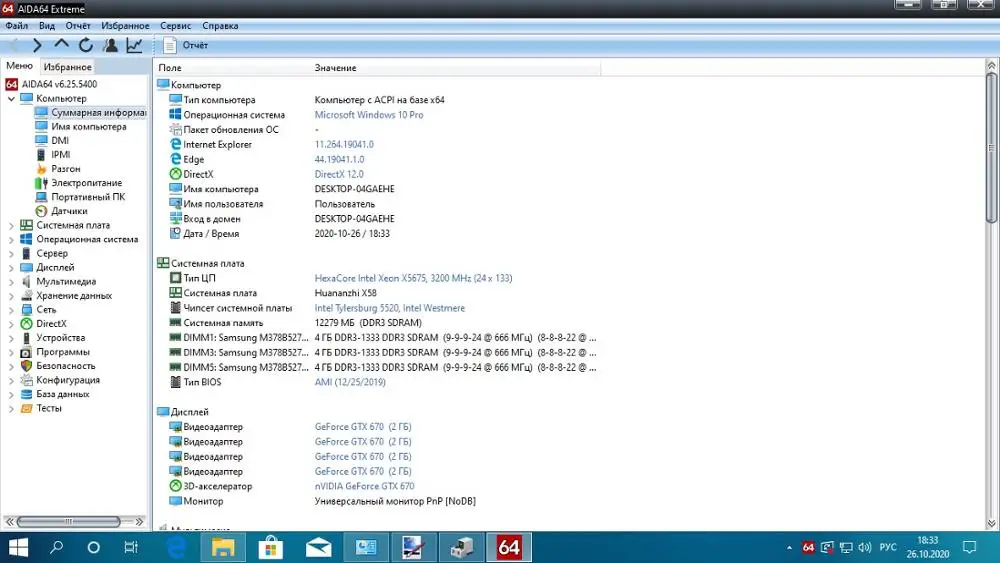1000x563 pixels.
Task: Select the DIMM1: Samsung memory row
Action: [383, 337]
